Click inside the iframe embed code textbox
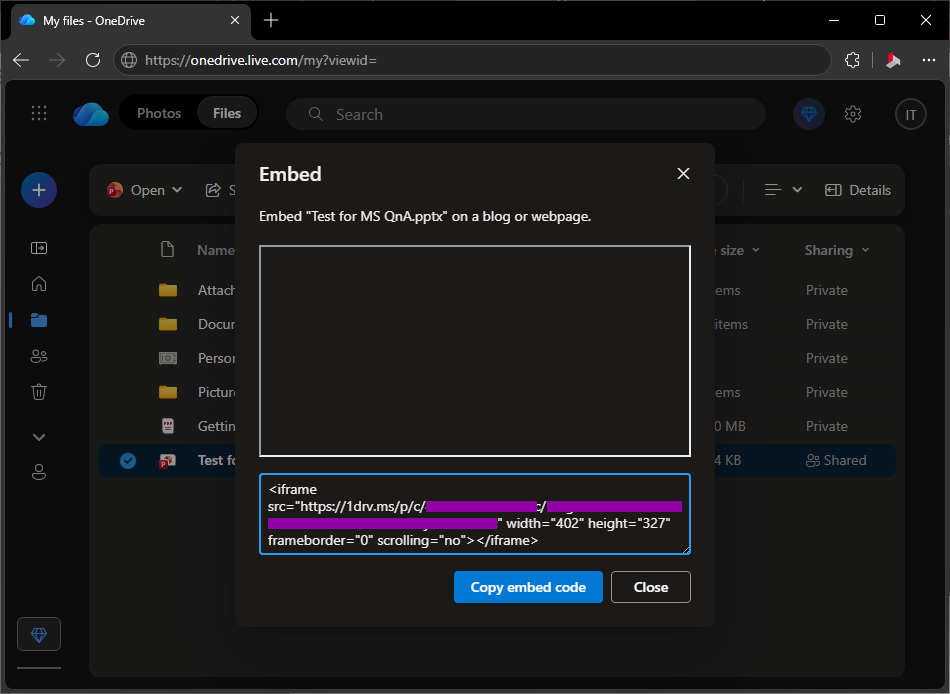The height and width of the screenshot is (694, 950). [475, 514]
